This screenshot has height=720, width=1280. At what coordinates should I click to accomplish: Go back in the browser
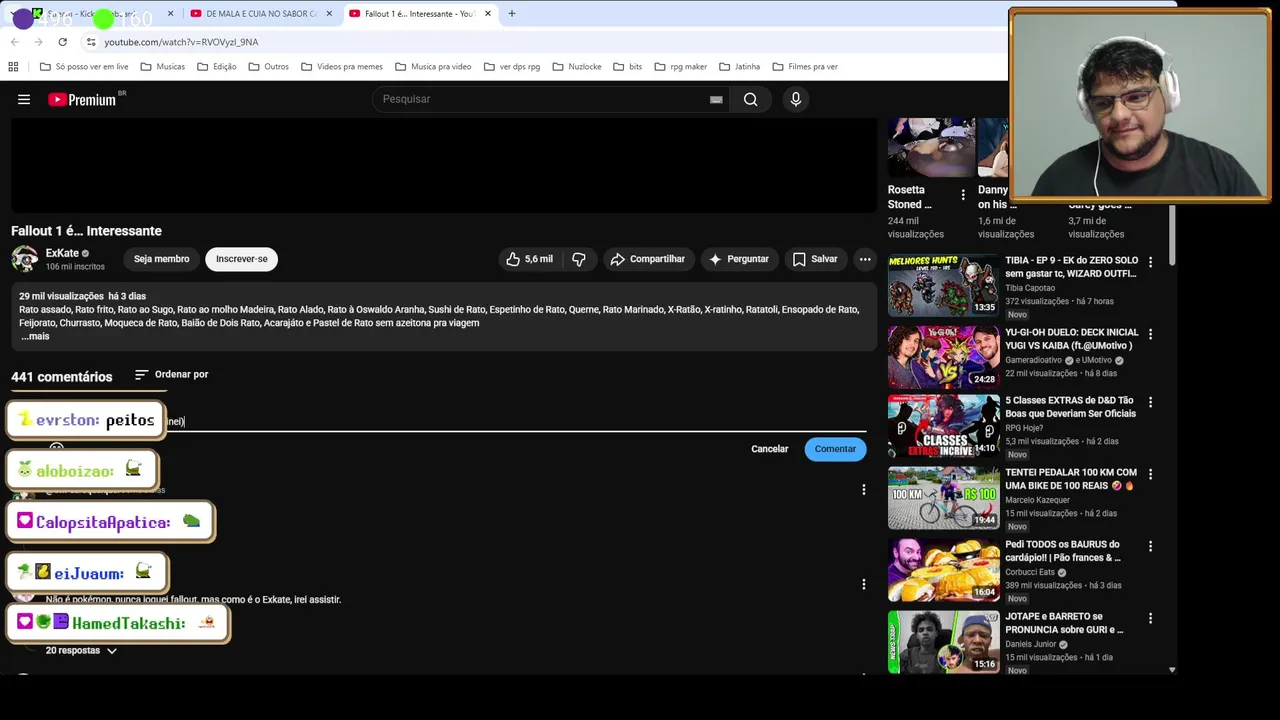coord(15,42)
